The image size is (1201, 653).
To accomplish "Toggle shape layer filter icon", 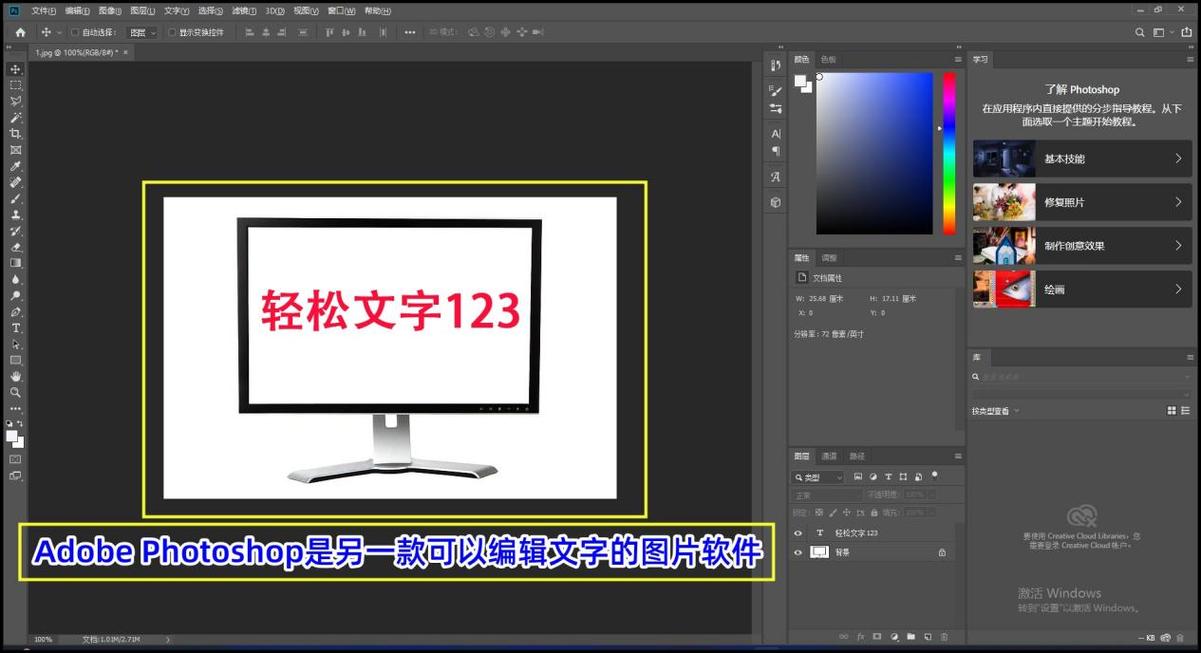I will [x=903, y=477].
